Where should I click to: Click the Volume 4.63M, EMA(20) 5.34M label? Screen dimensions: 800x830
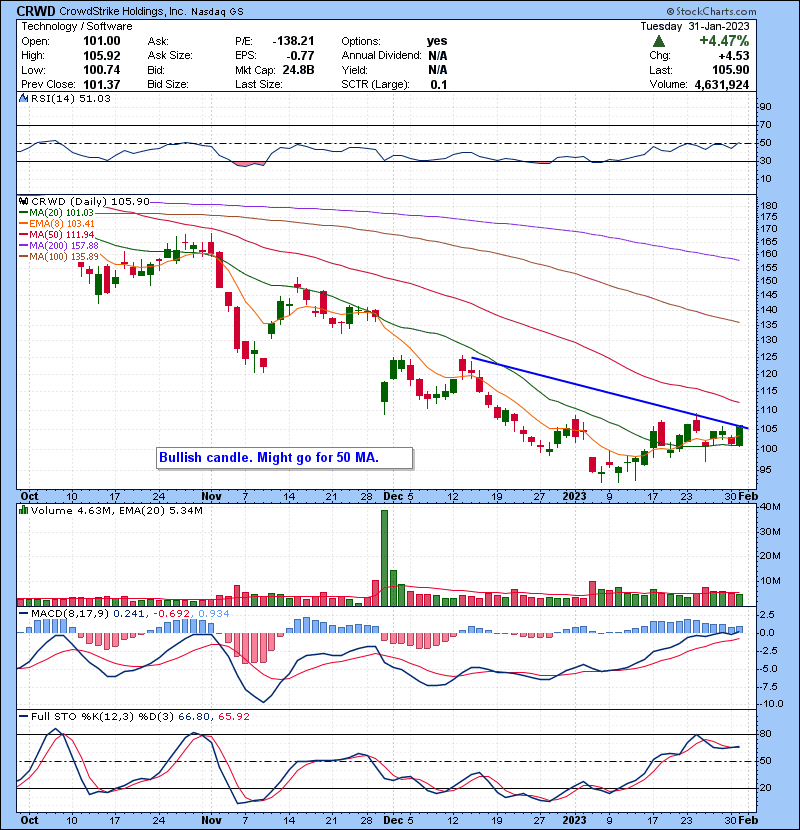click(x=116, y=511)
